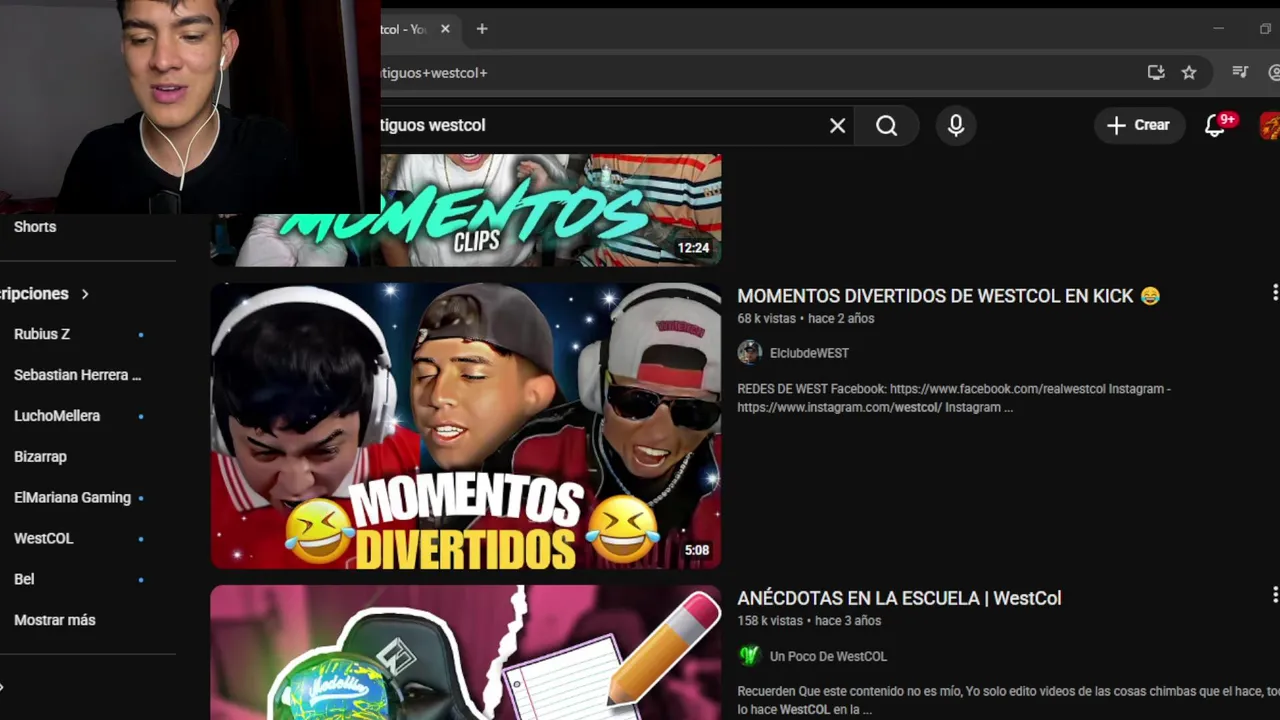
Task: Open Sebastian Herrera subscription
Action: pyautogui.click(x=77, y=375)
